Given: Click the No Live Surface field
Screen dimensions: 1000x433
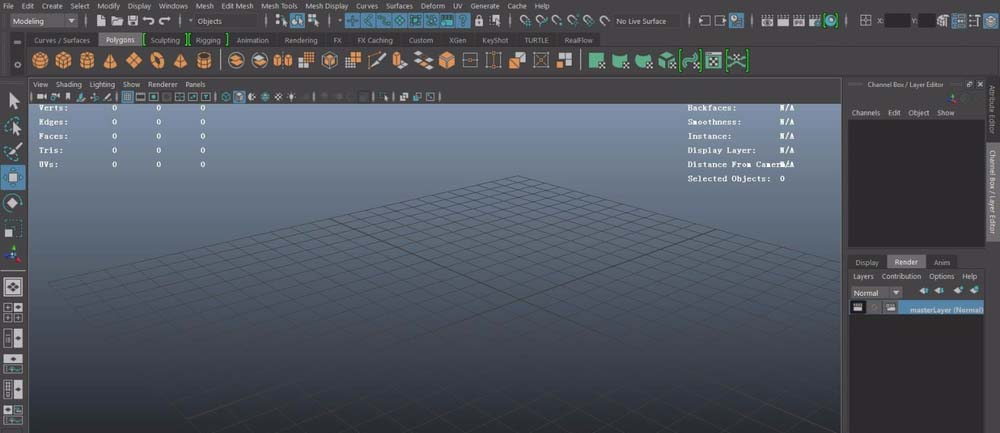Looking at the screenshot, I should point(640,20).
